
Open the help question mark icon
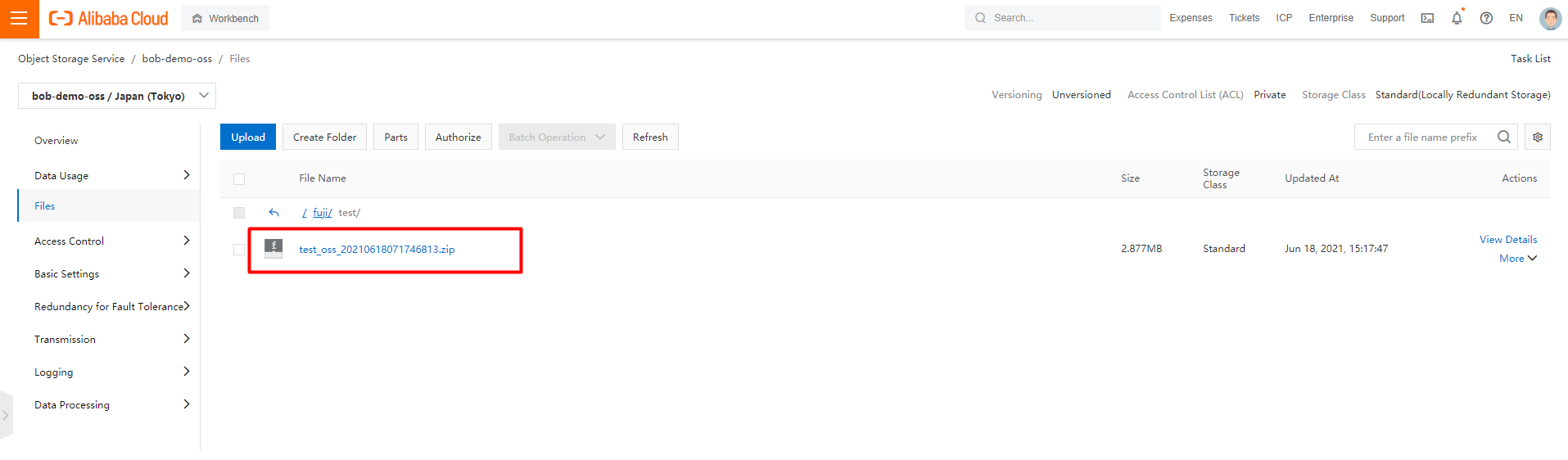click(x=1486, y=18)
